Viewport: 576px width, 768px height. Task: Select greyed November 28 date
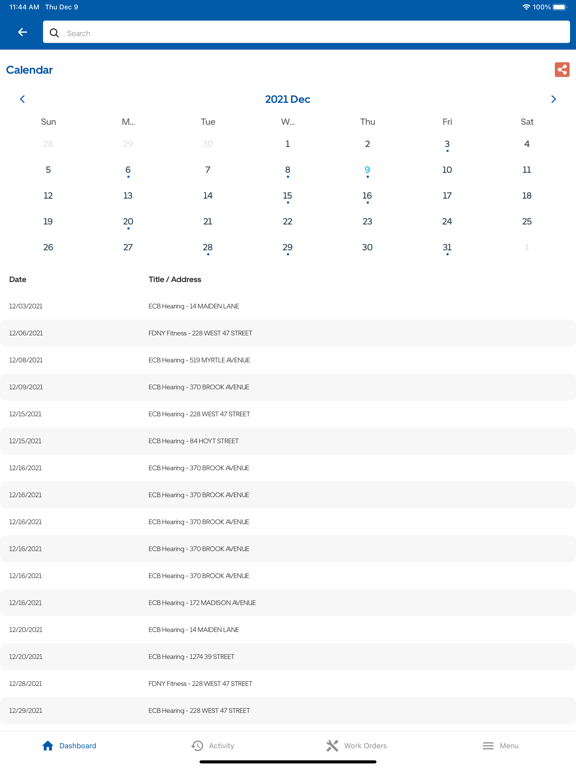click(x=48, y=144)
